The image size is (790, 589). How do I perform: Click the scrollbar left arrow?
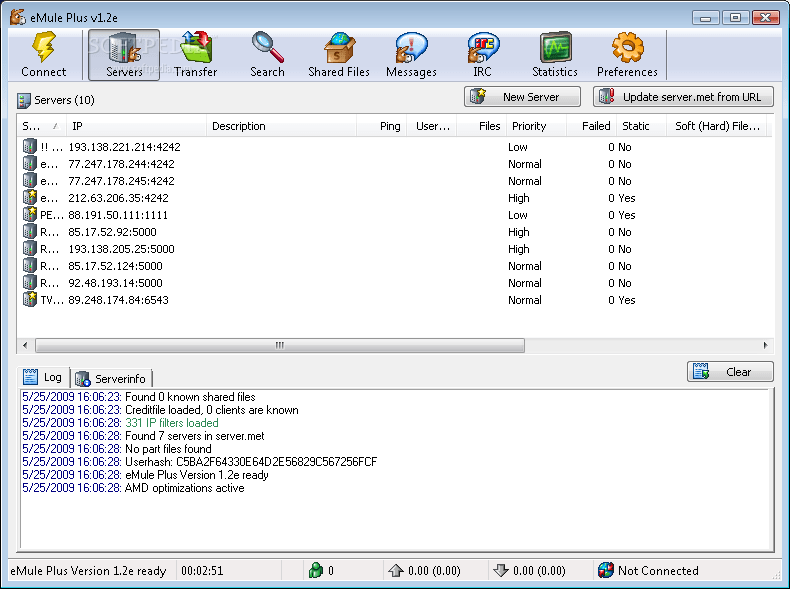pos(25,345)
